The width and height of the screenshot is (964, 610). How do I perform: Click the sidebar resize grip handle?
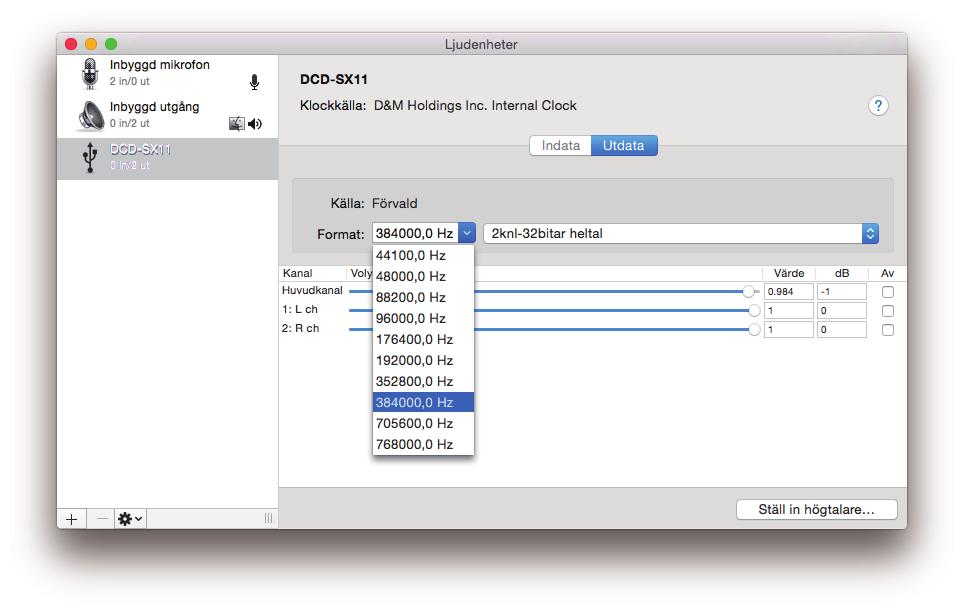pos(268,518)
